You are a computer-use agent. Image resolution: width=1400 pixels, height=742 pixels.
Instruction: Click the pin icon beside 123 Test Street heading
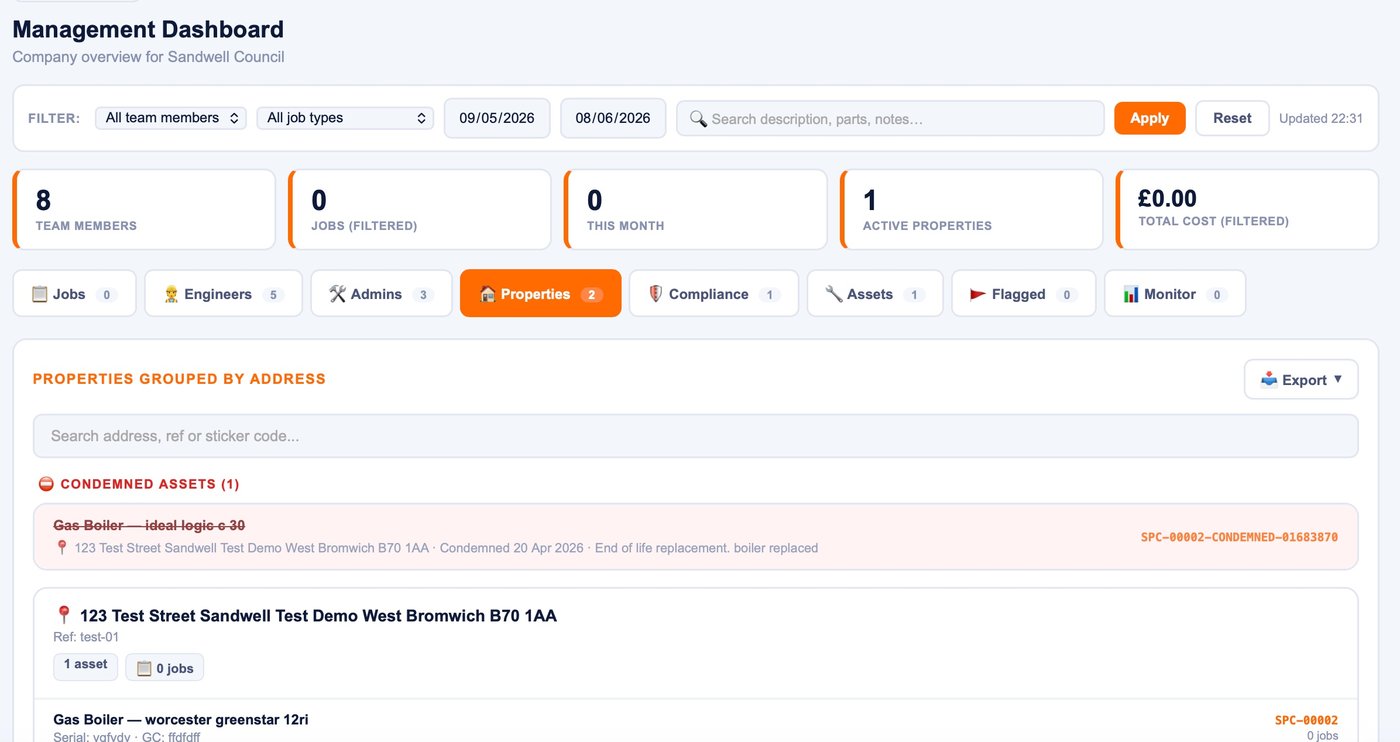click(64, 615)
